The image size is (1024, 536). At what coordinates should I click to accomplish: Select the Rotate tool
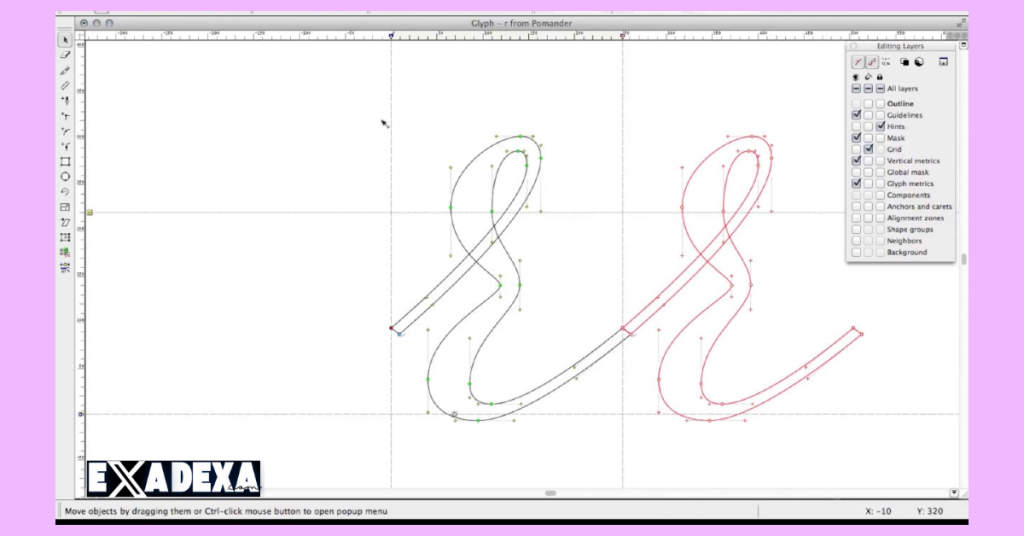[65, 192]
